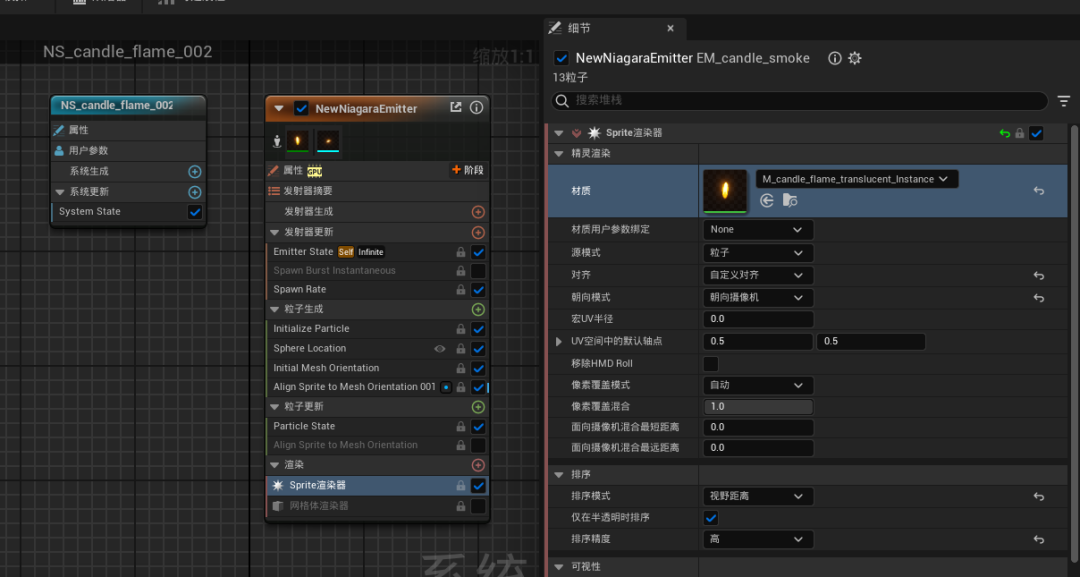Reset 对齐 value to default
The image size is (1080, 577).
point(1039,275)
